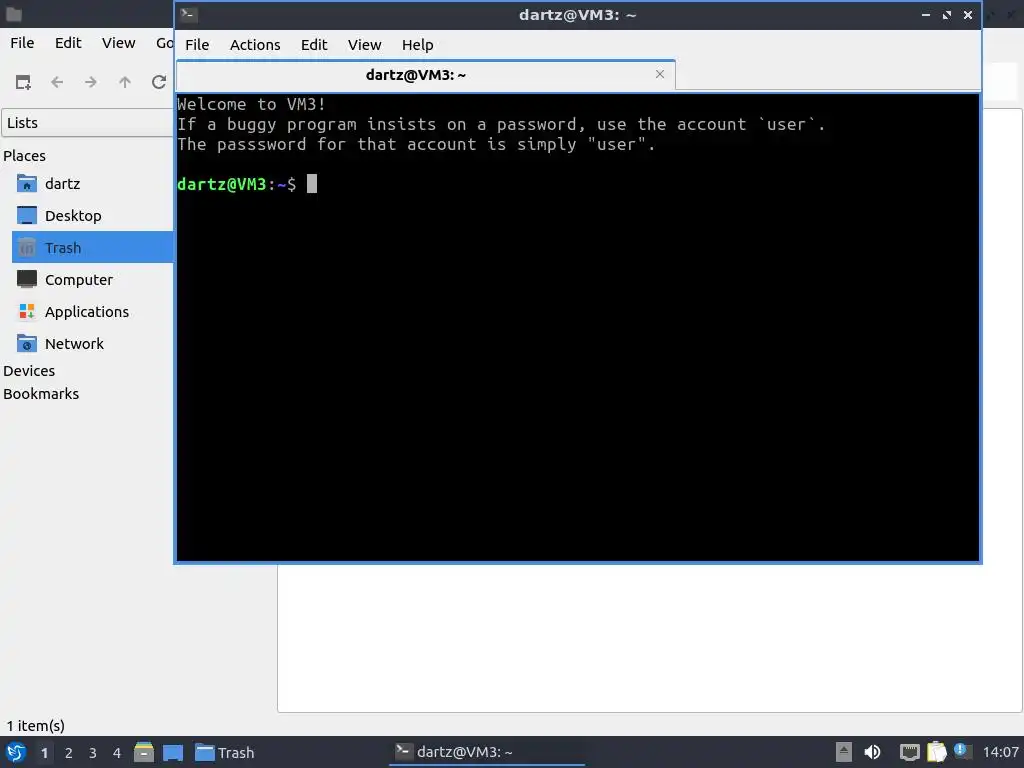
Task: Go back in the file manager
Action: click(x=57, y=82)
